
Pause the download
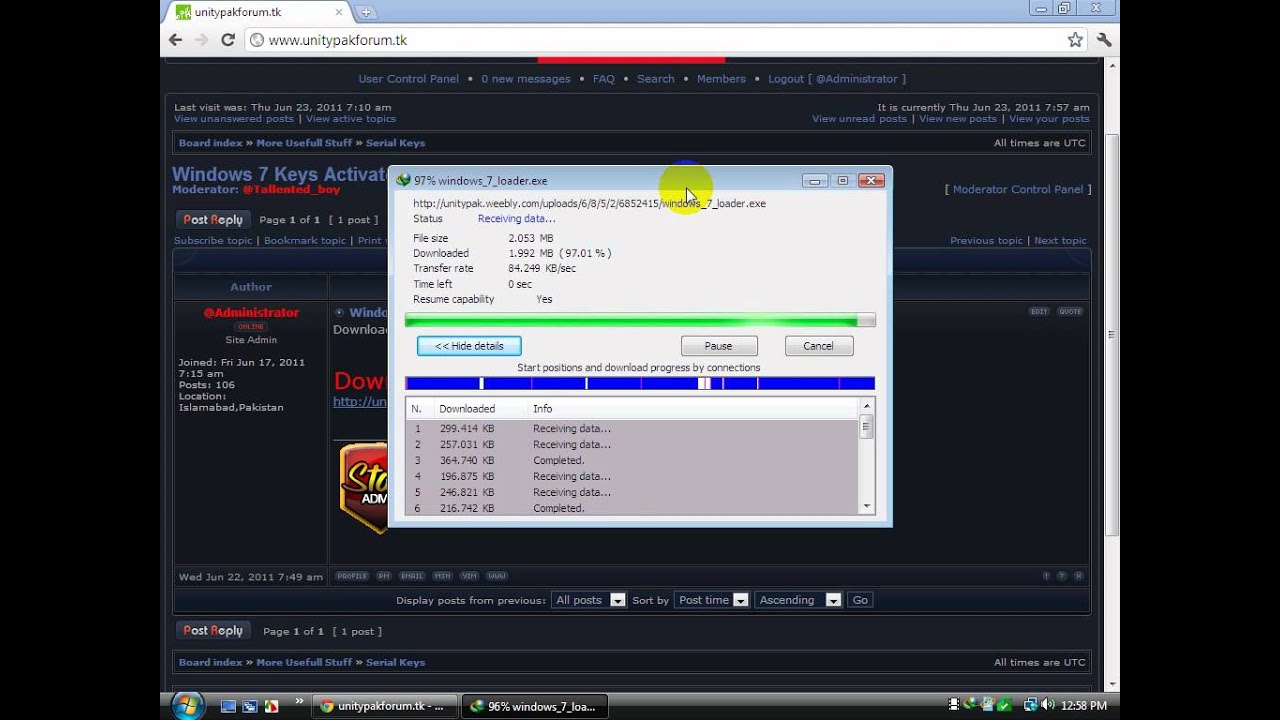[718, 346]
